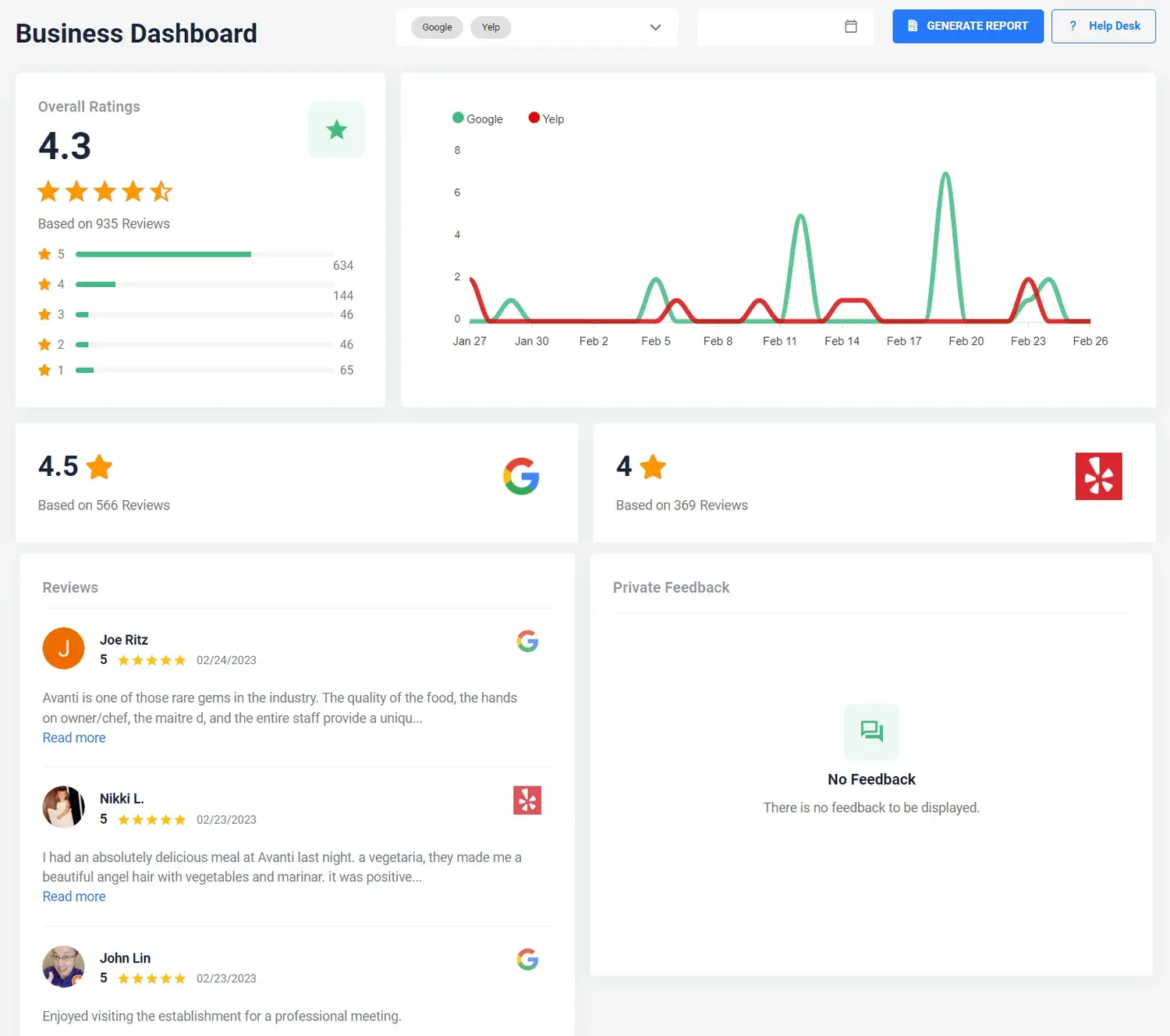This screenshot has height=1036, width=1170.
Task: Click the calendar icon in the date field
Action: tap(850, 27)
